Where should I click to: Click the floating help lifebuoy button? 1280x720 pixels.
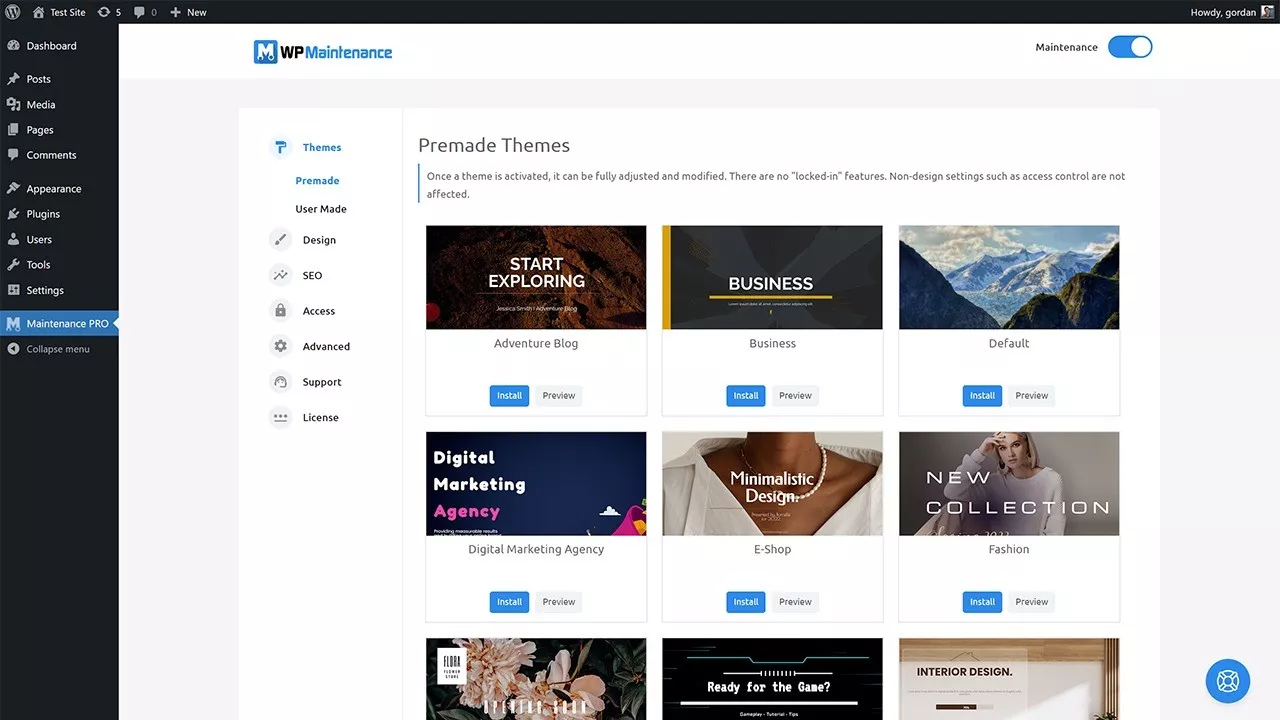[x=1227, y=682]
